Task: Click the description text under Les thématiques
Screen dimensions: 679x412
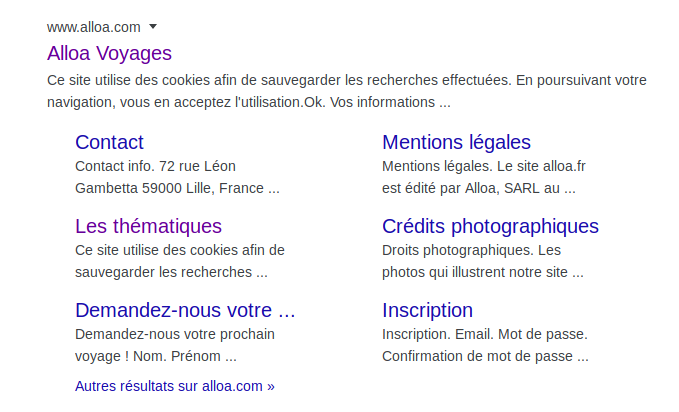Action: (x=180, y=260)
